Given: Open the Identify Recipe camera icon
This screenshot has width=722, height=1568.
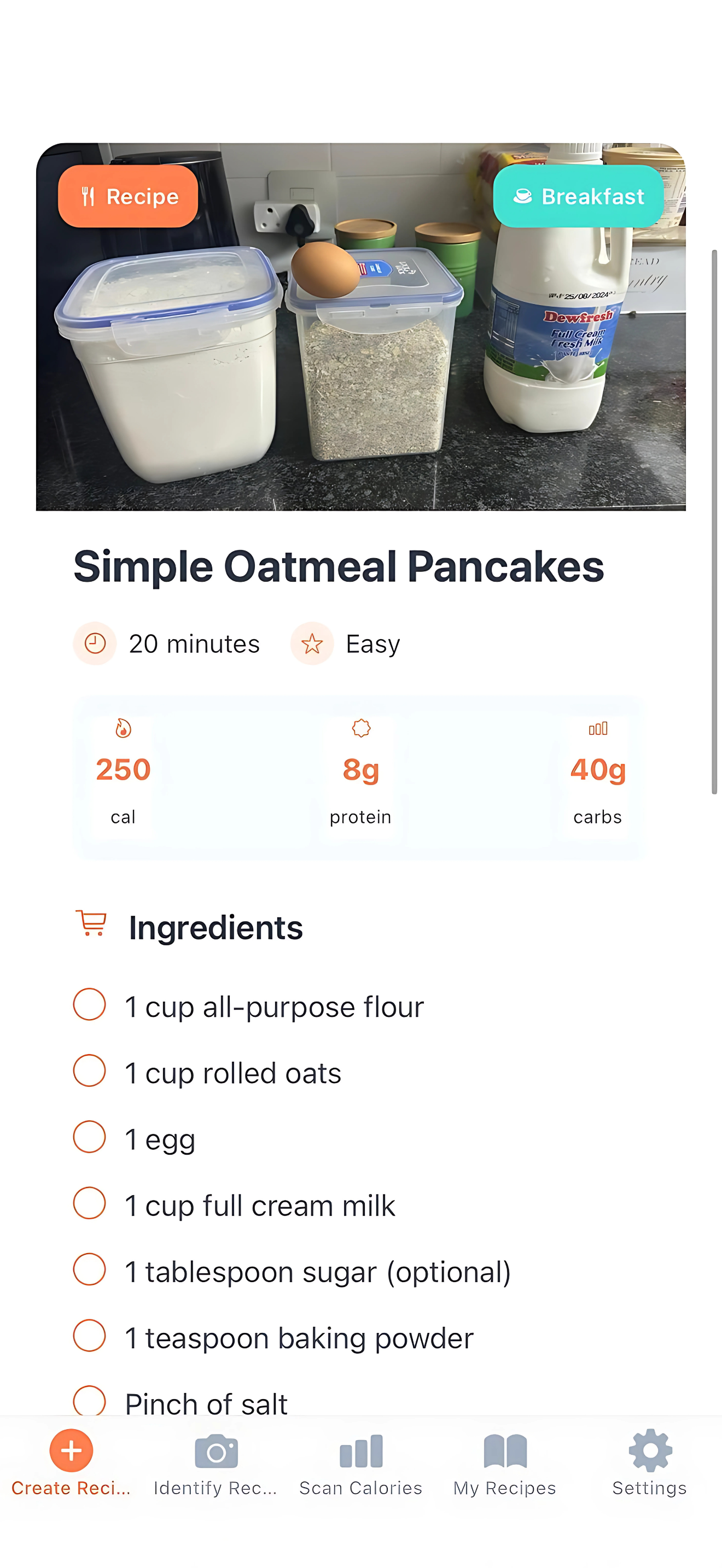Looking at the screenshot, I should click(216, 1452).
